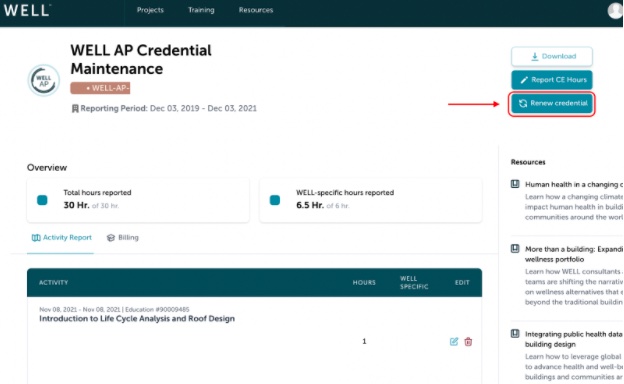The width and height of the screenshot is (624, 384).
Task: Click the HOURS column header
Action: click(x=364, y=283)
